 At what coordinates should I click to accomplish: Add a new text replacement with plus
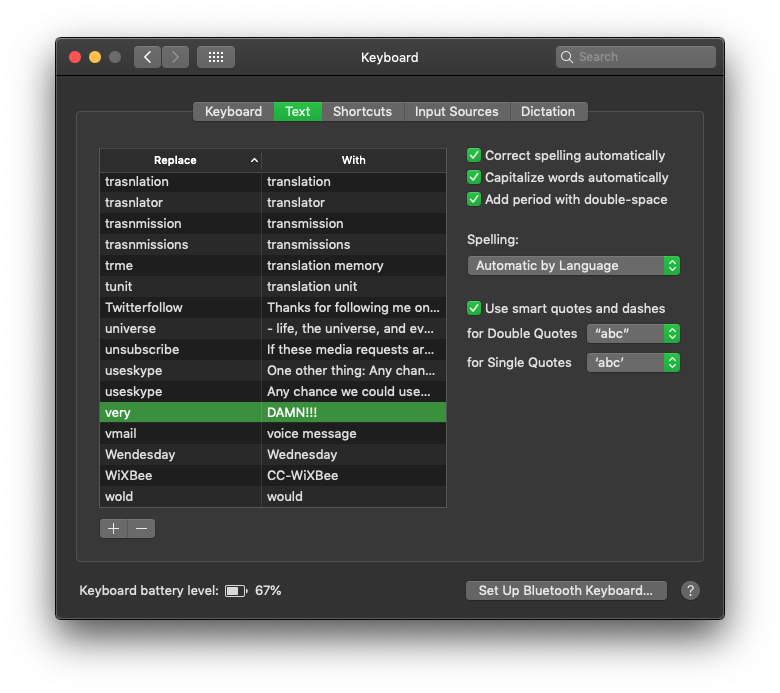click(113, 528)
